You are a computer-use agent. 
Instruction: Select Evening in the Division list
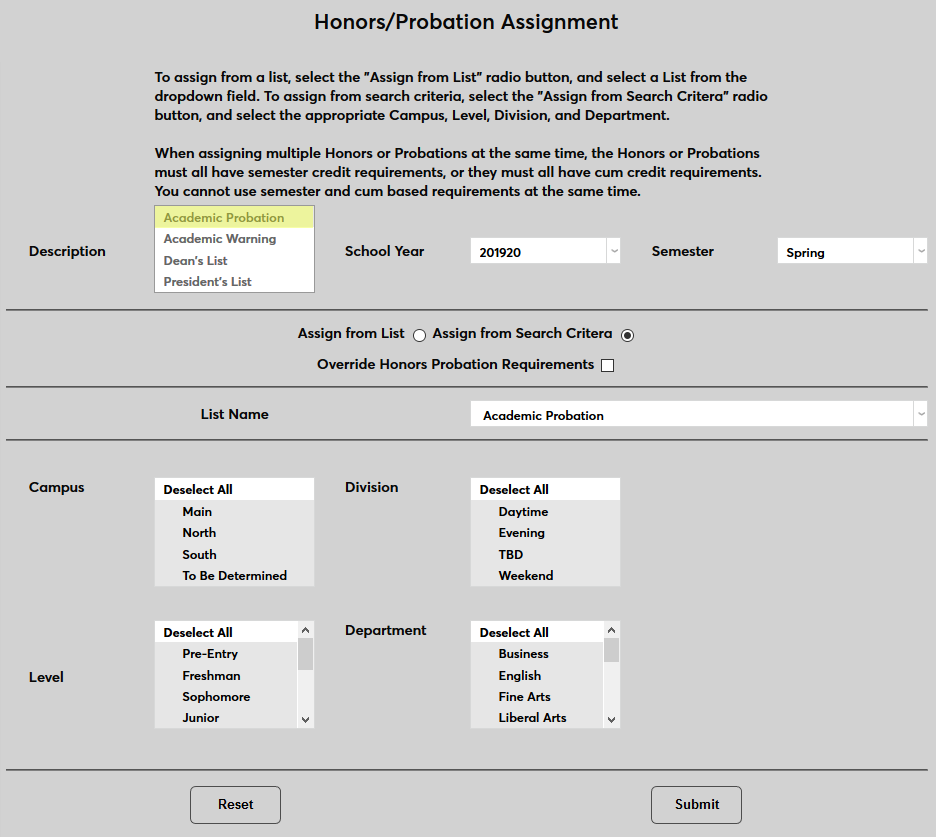click(522, 532)
